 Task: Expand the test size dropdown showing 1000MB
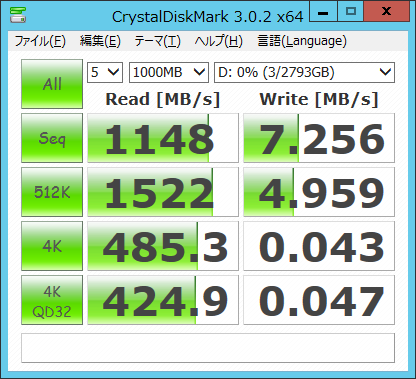point(169,72)
